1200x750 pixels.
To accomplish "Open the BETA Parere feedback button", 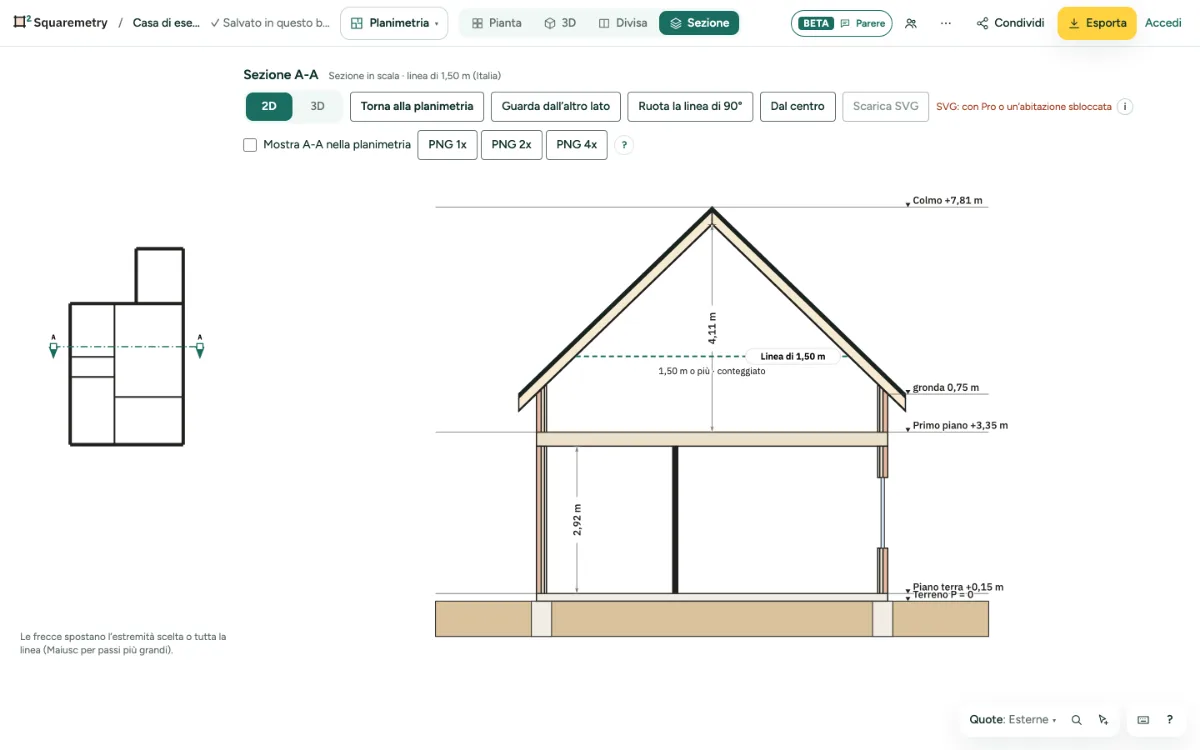I will click(x=841, y=23).
